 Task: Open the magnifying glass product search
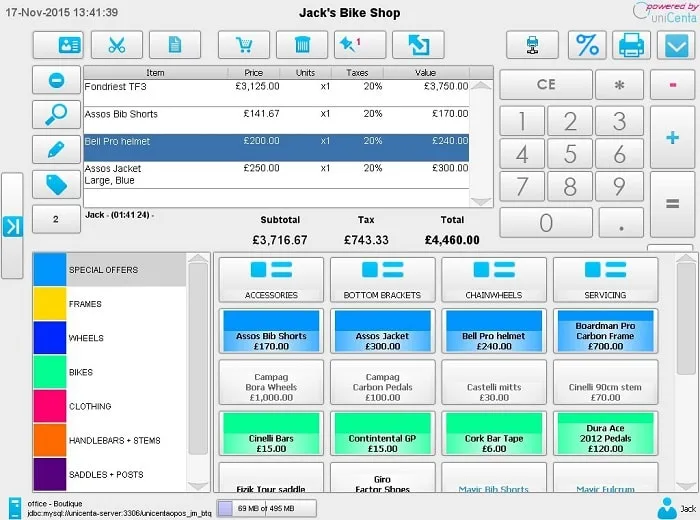57,115
